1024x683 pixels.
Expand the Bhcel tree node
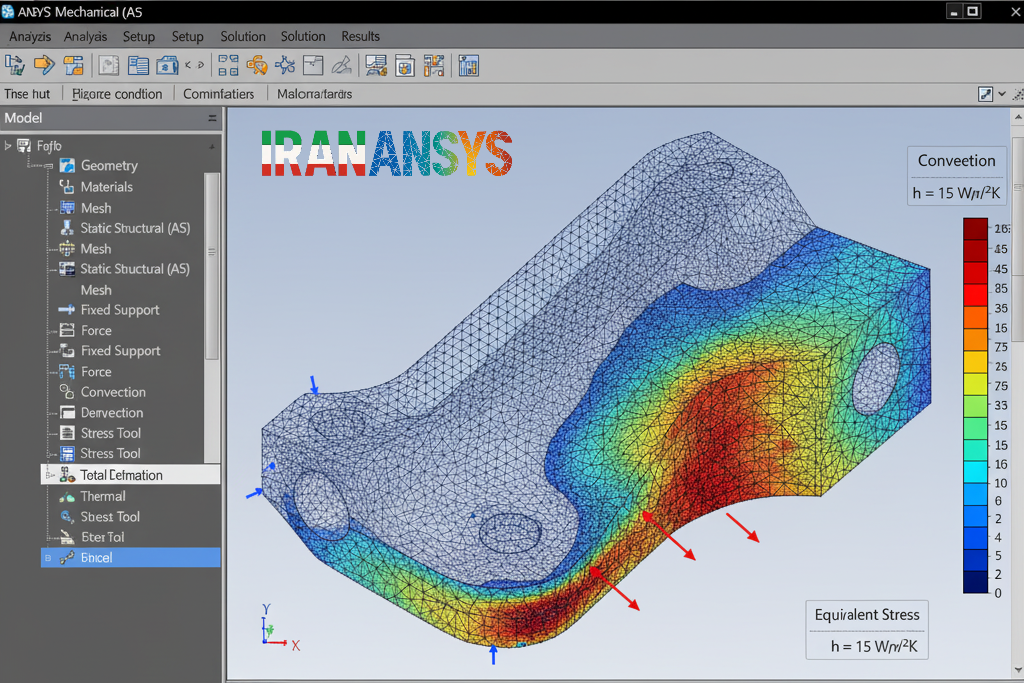coord(48,558)
